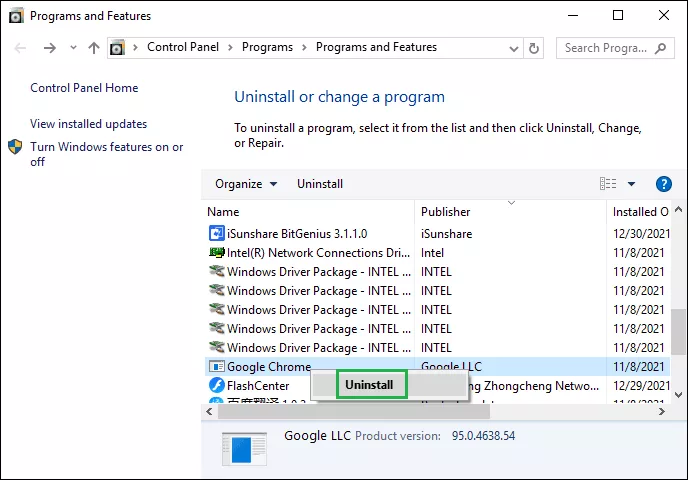The image size is (688, 480).
Task: Open Turn Windows features on or off
Action: 107,154
